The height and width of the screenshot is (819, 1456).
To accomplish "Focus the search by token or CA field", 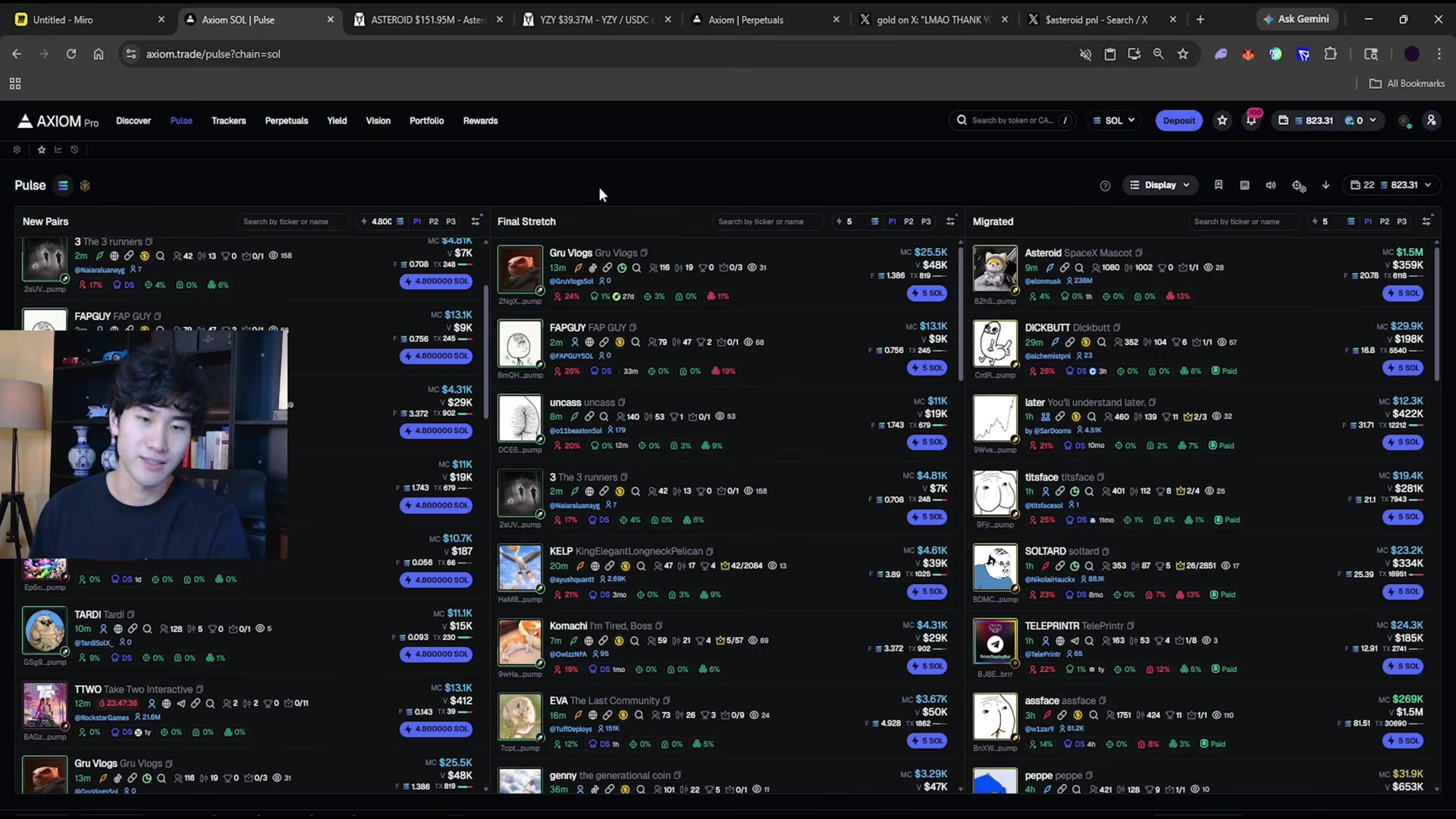I will coord(1012,121).
